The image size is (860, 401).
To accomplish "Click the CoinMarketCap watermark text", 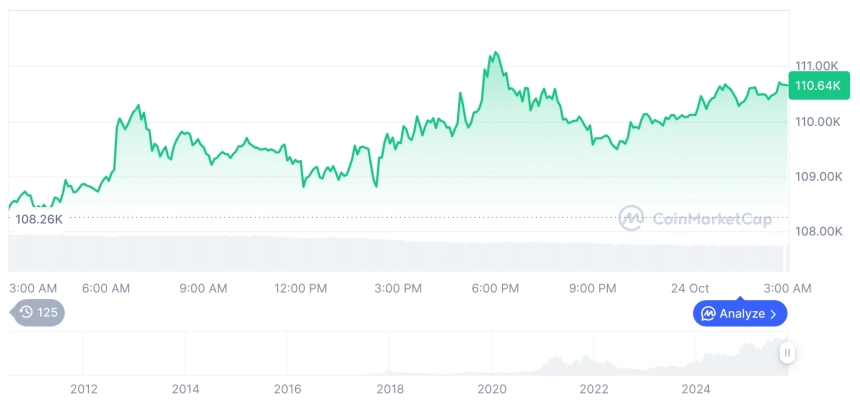I will pos(710,219).
